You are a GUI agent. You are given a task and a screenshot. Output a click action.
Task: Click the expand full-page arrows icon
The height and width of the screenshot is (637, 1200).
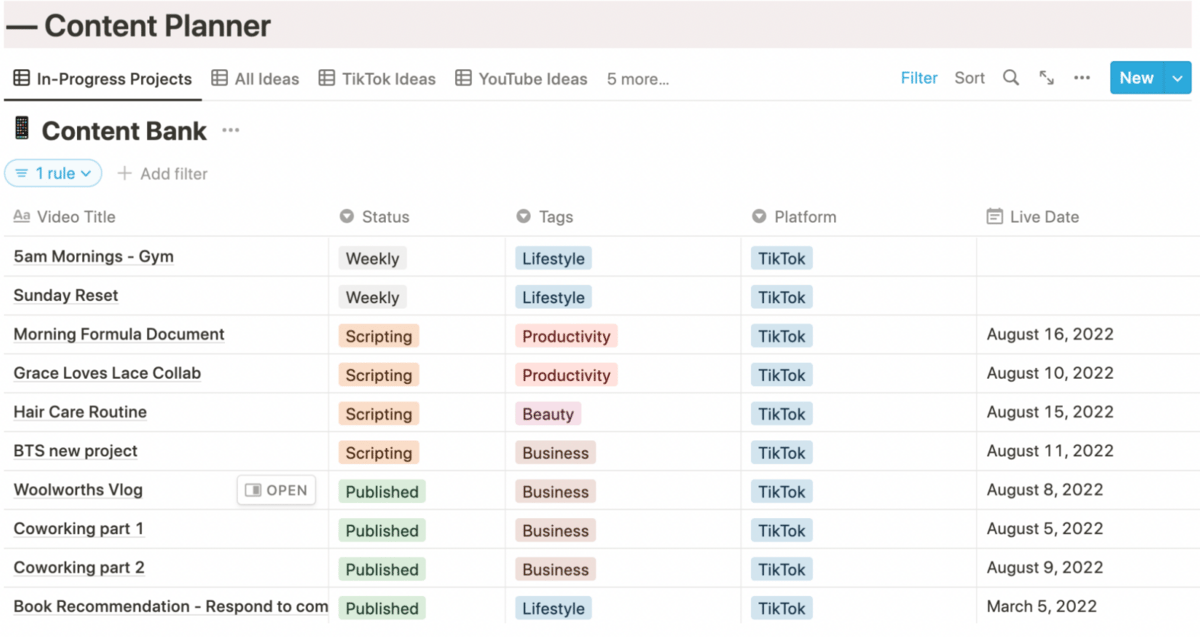point(1046,78)
